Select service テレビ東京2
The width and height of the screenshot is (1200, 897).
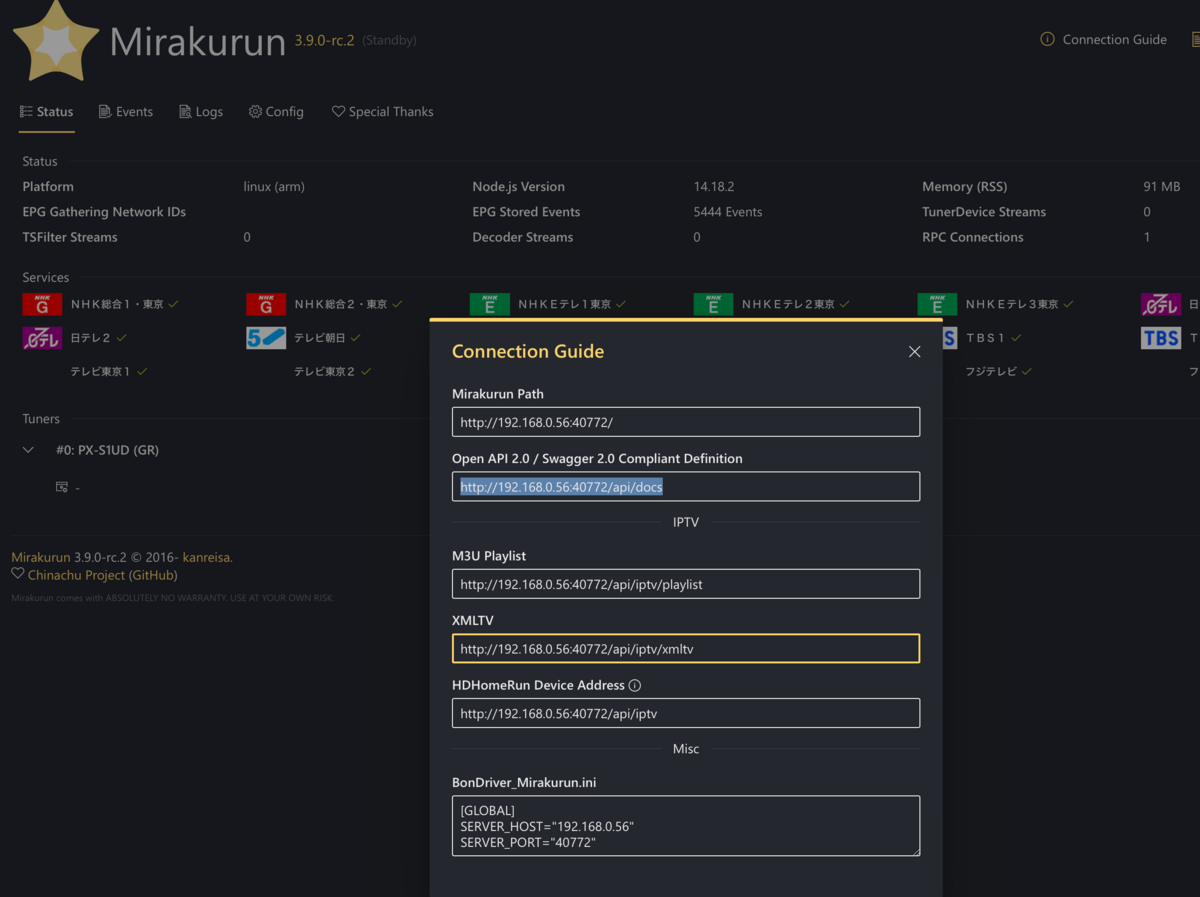point(325,371)
